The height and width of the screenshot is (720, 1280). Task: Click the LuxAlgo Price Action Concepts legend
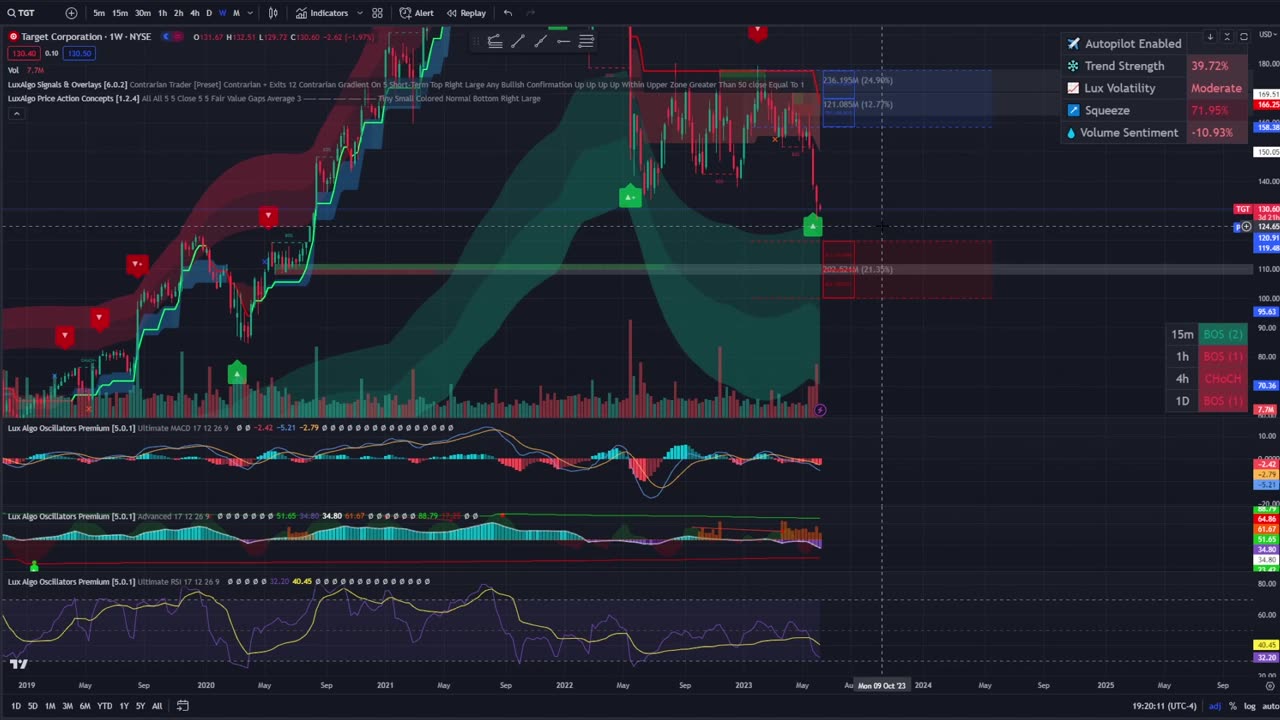point(73,98)
